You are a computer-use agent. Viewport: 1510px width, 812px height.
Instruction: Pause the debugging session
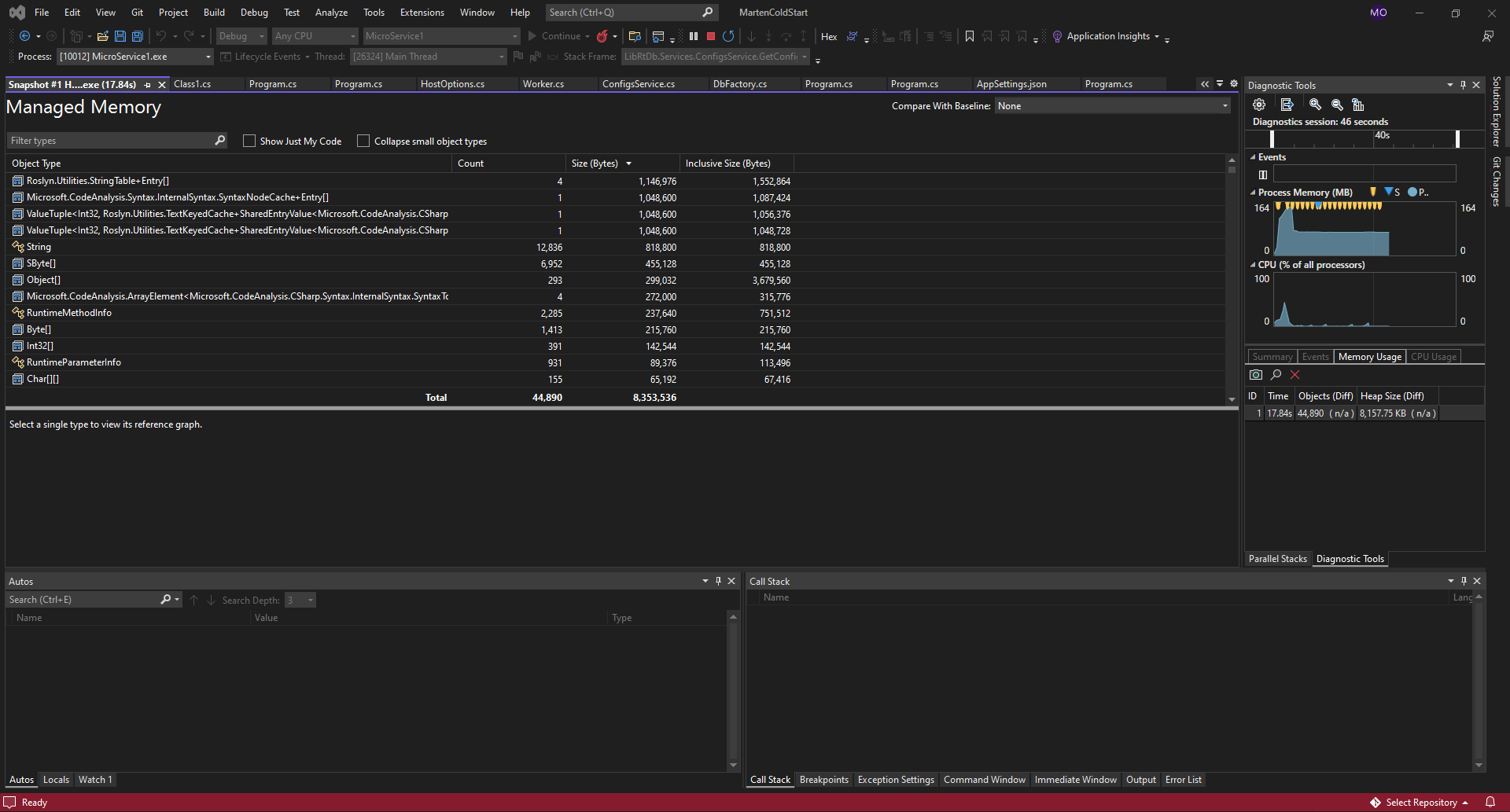pyautogui.click(x=693, y=36)
